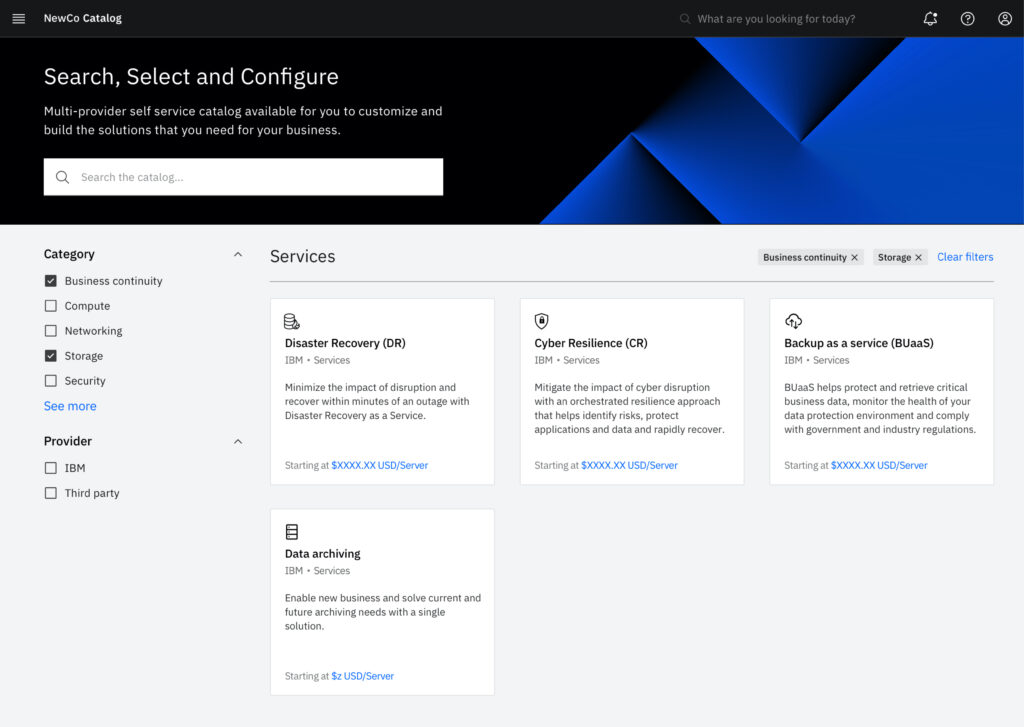1024x727 pixels.
Task: Remove the Business continuity filter tag
Action: click(x=854, y=258)
